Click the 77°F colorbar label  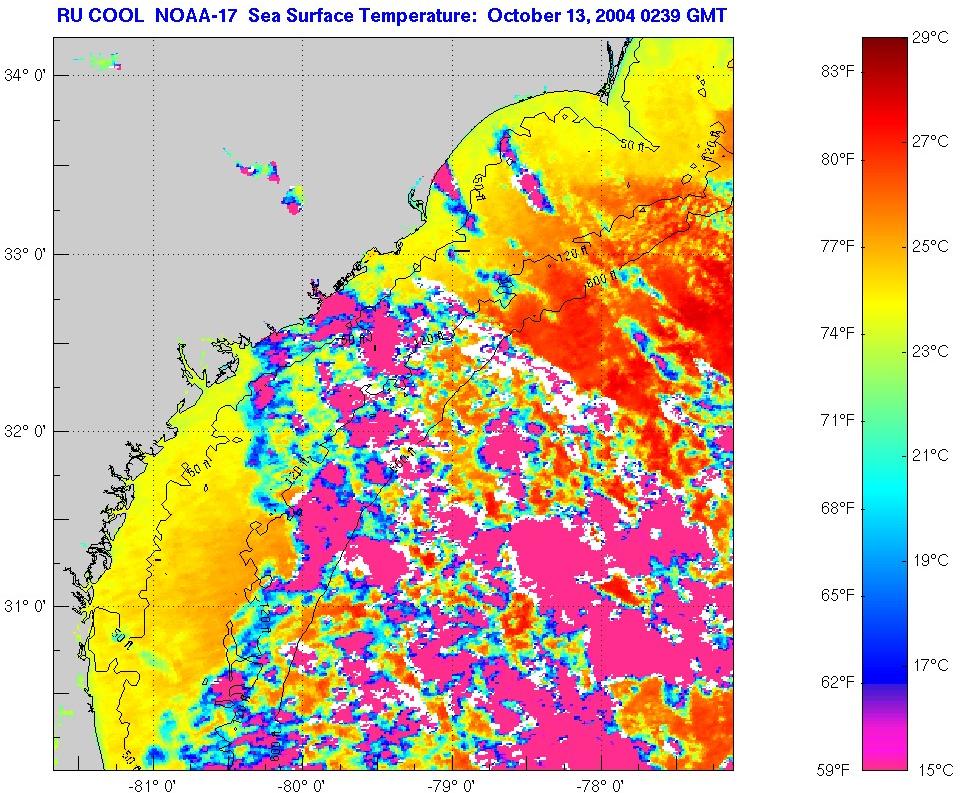tap(837, 246)
